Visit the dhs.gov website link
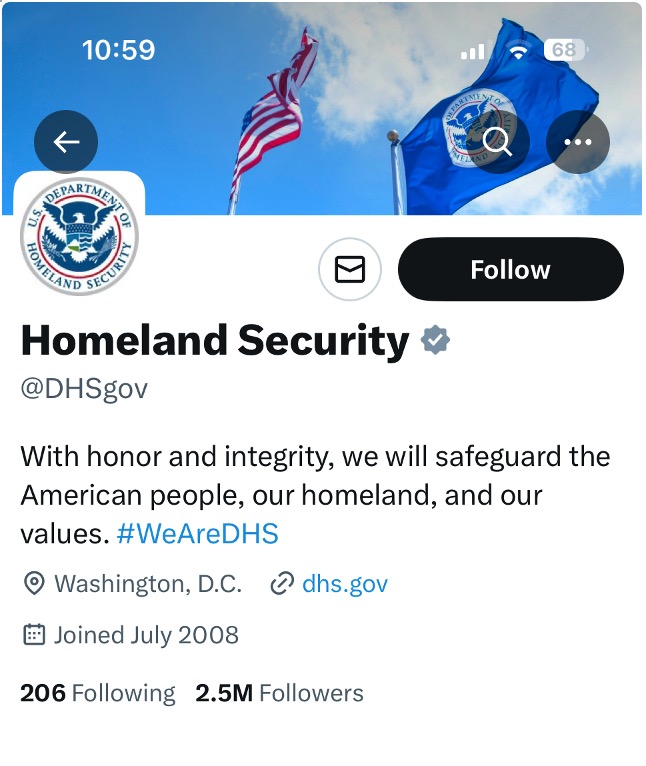 pos(344,584)
